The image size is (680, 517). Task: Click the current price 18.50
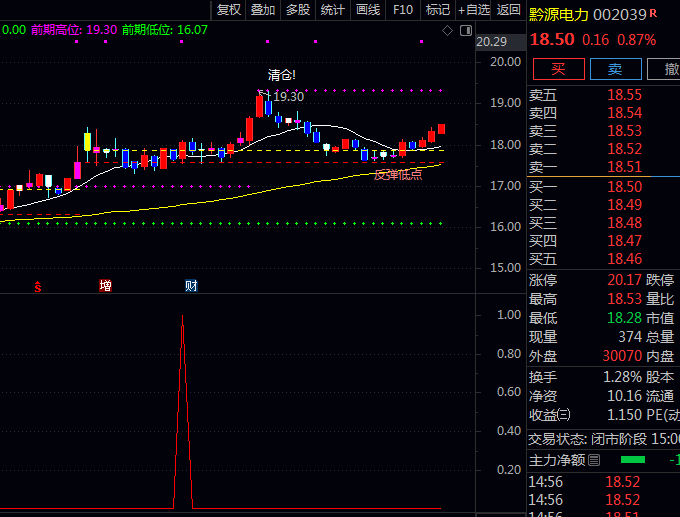click(552, 39)
